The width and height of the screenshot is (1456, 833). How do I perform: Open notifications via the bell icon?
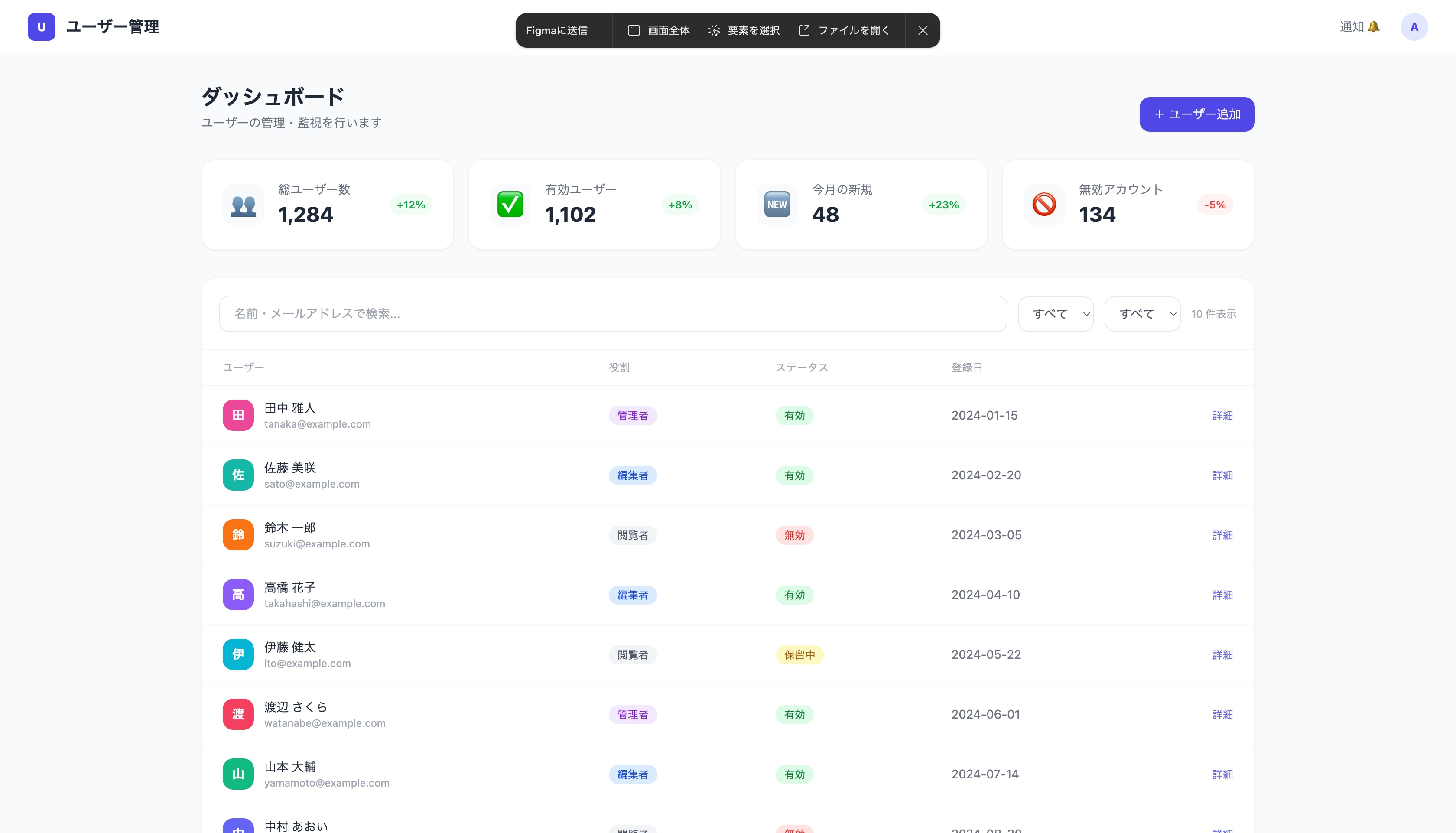[1374, 27]
